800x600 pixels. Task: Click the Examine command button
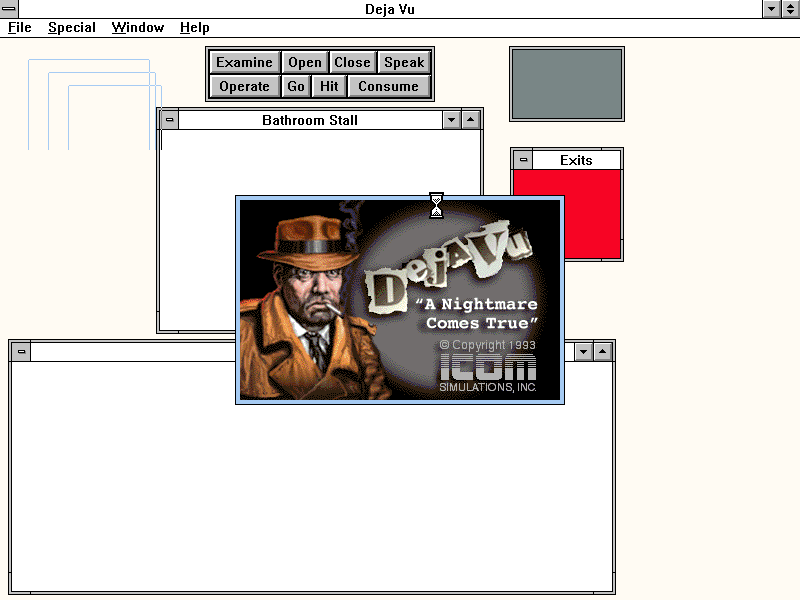244,62
